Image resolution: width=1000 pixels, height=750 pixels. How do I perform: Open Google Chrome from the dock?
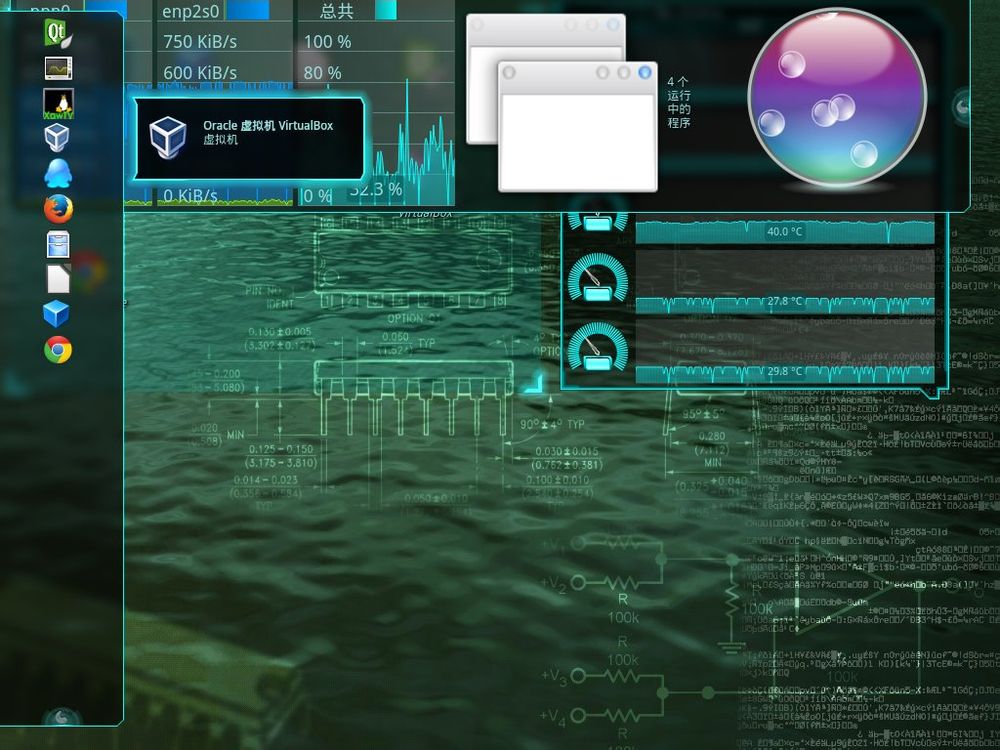coord(58,349)
